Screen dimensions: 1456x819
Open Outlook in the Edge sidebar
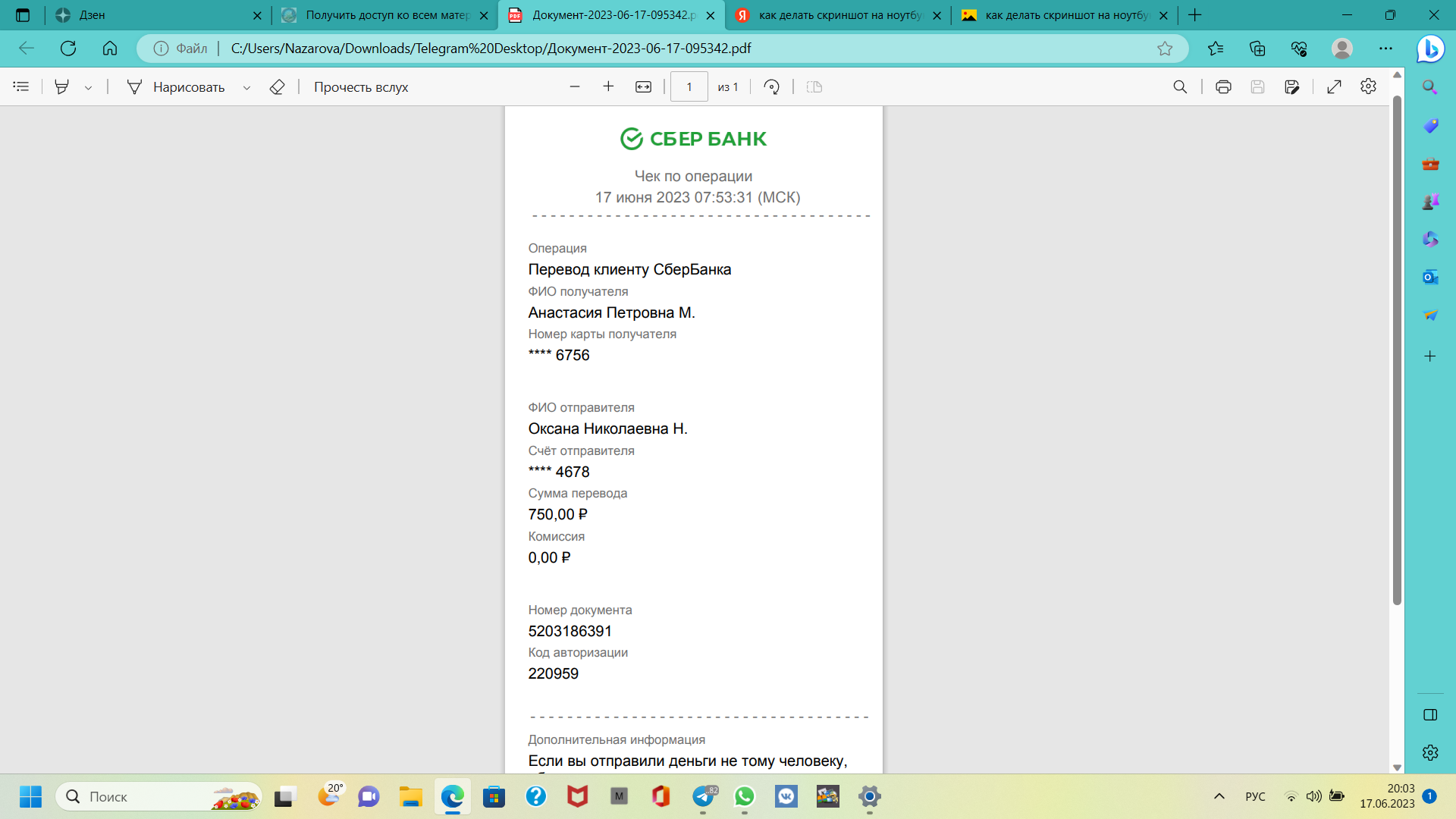click(1430, 277)
